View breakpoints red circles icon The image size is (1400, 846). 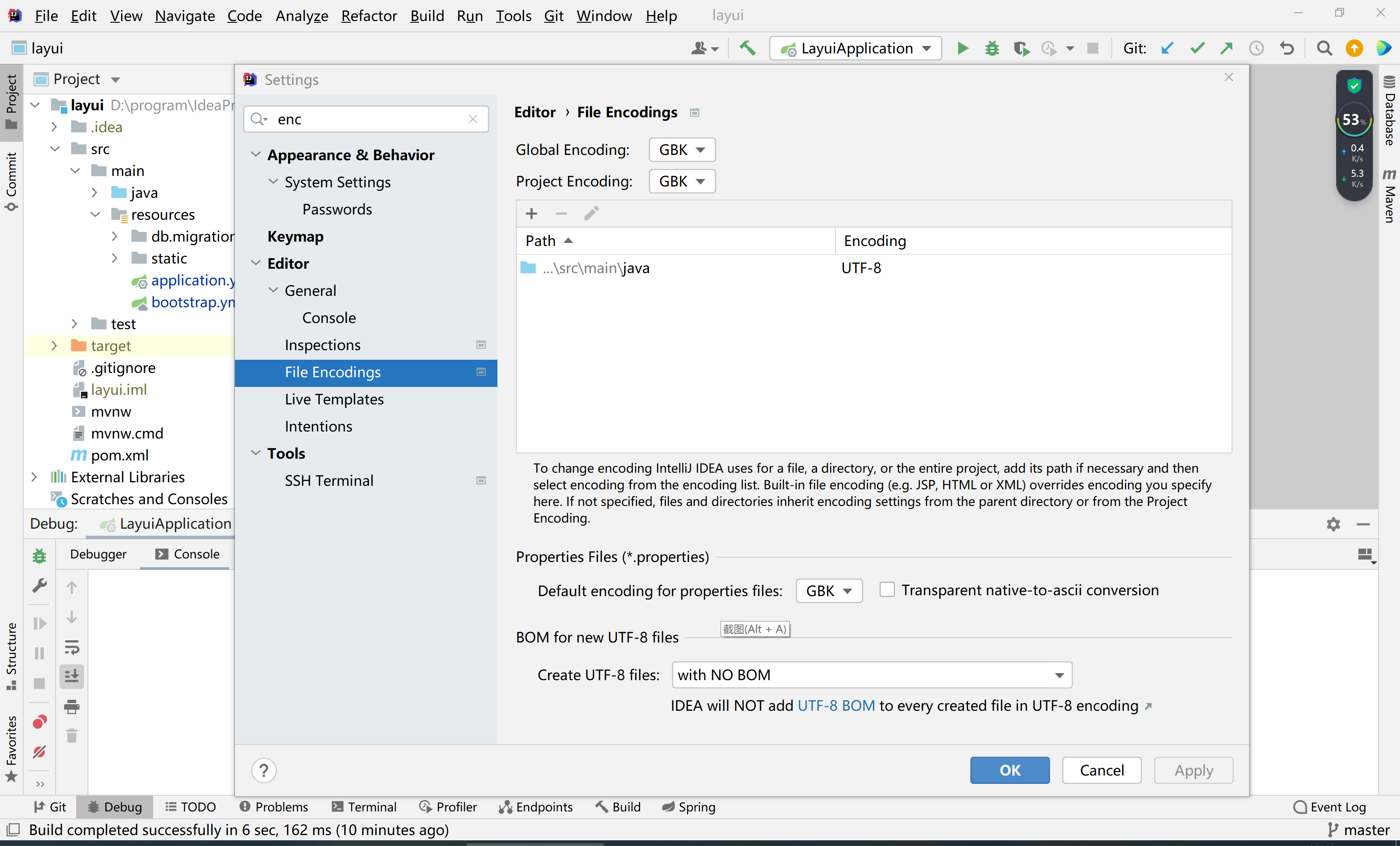[39, 722]
